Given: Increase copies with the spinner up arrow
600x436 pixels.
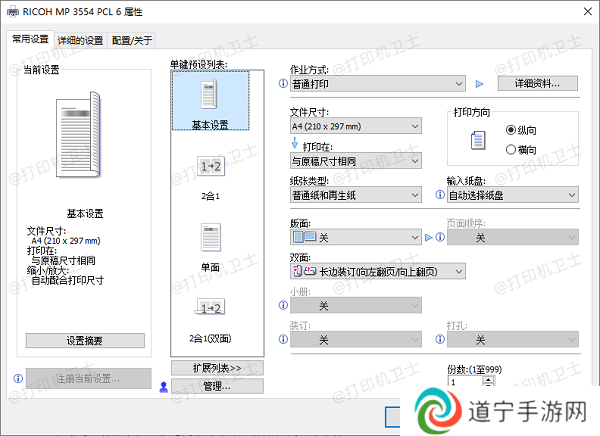Looking at the screenshot, I should (x=488, y=380).
